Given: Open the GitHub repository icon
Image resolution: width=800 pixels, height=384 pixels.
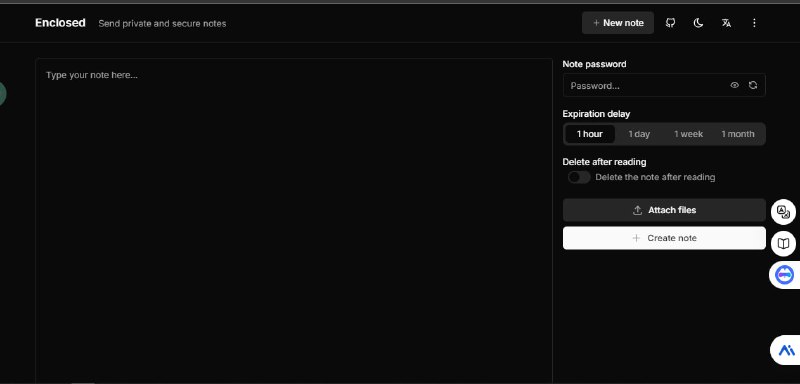Looking at the screenshot, I should tap(670, 23).
